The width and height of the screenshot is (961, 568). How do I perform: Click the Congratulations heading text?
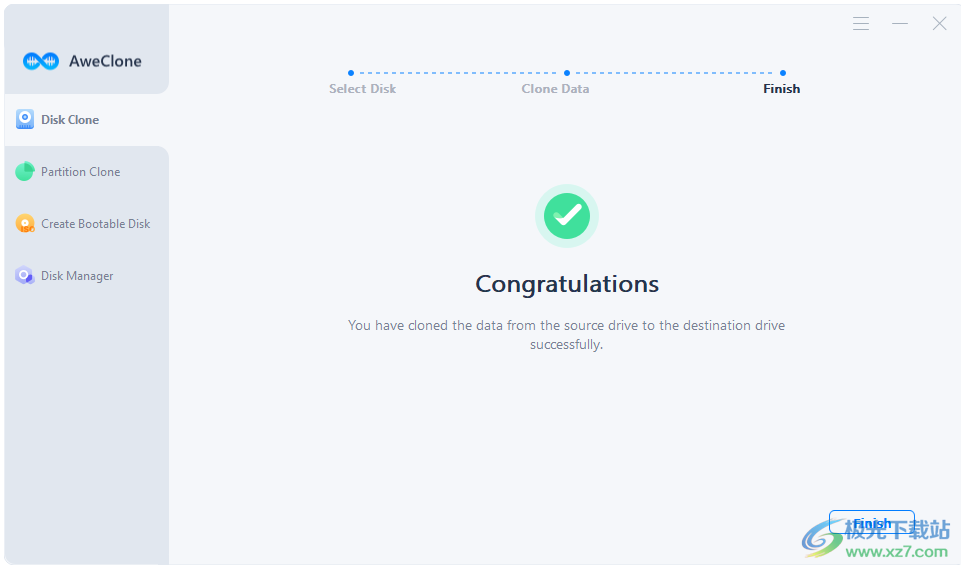(x=567, y=284)
